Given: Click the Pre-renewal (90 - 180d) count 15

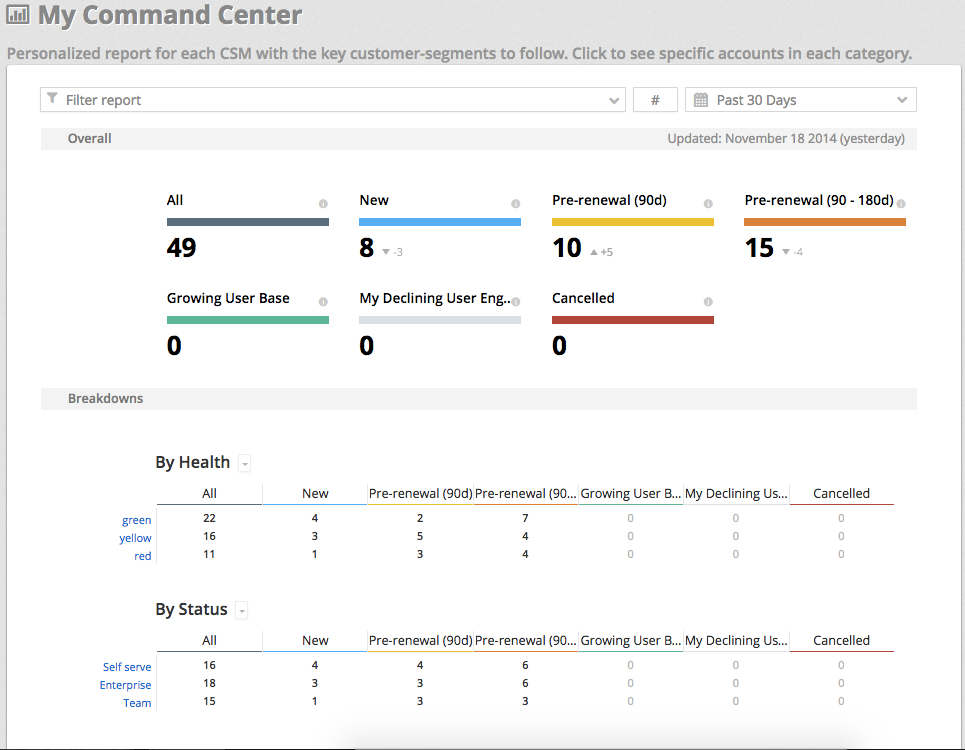Looking at the screenshot, I should [x=759, y=248].
